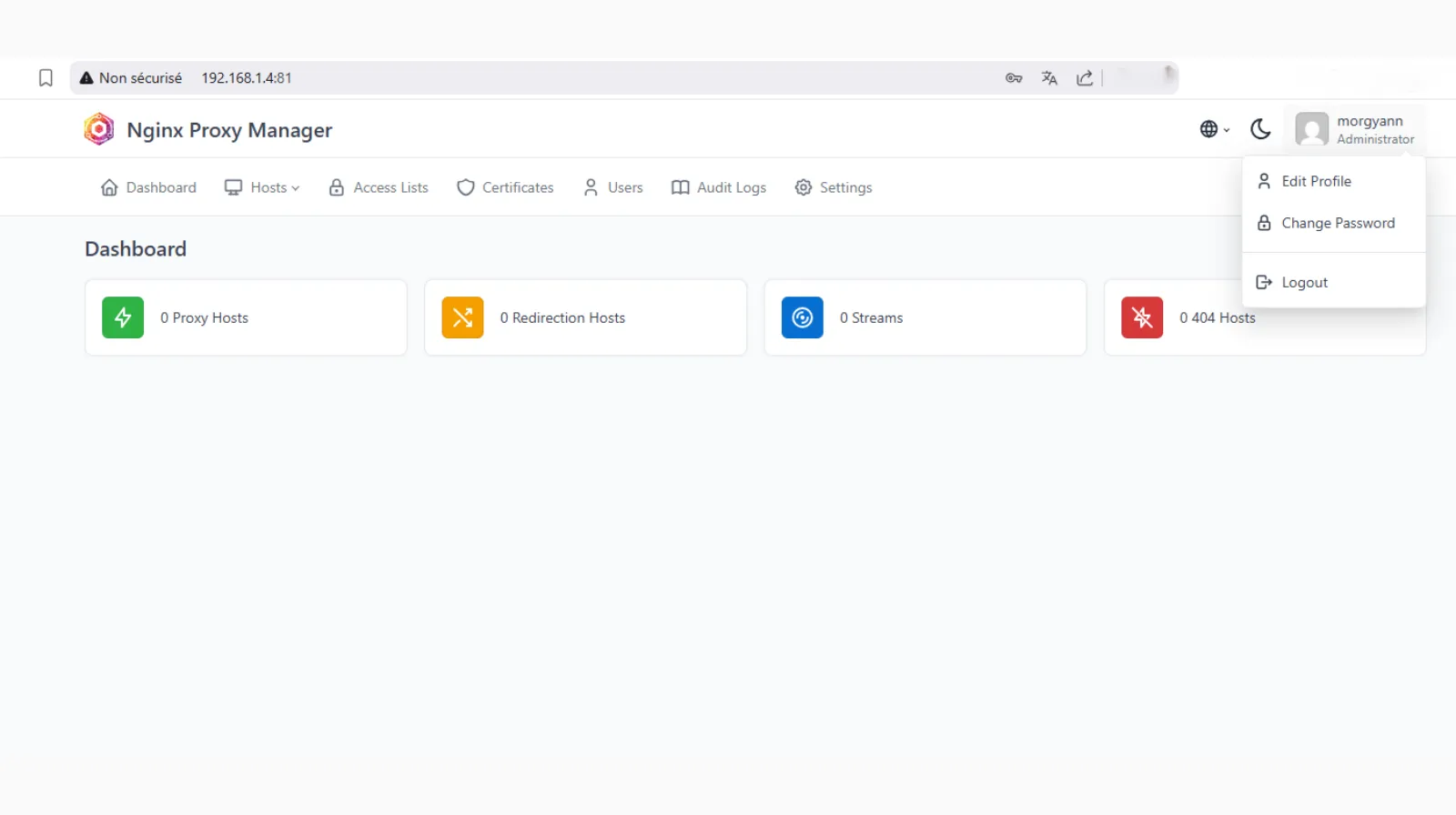Click the share icon in address bar
The height and width of the screenshot is (815, 1456).
(1084, 78)
